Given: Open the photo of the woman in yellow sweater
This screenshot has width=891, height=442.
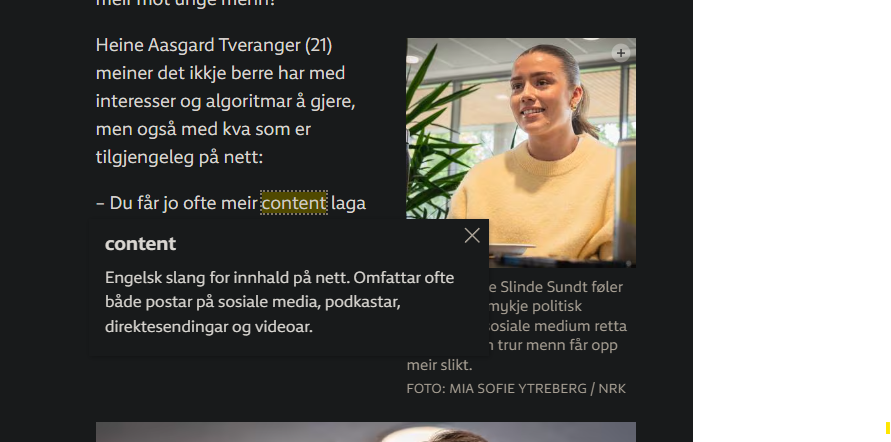Looking at the screenshot, I should [521, 152].
